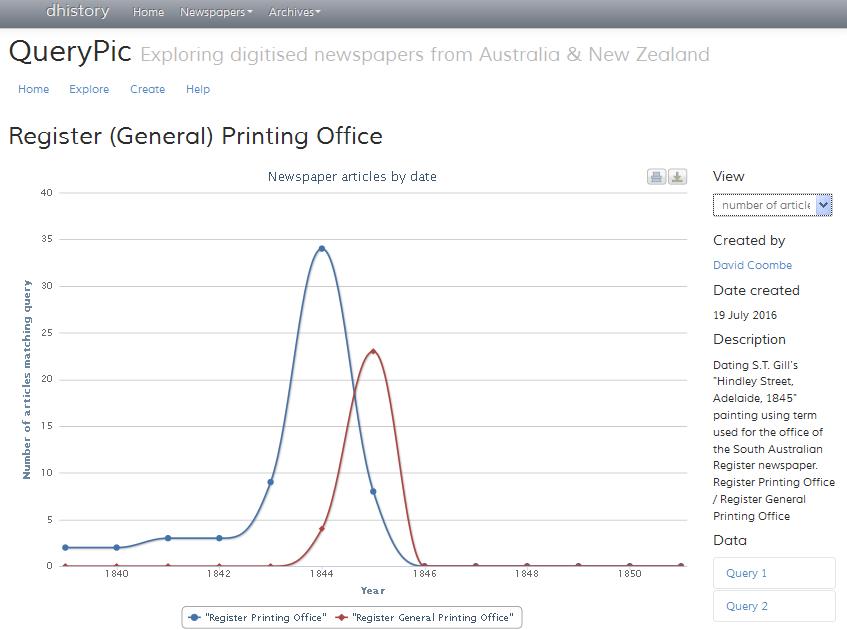This screenshot has width=847, height=630.
Task: Toggle "Register Printing Office" series in the legend
Action: tap(258, 618)
